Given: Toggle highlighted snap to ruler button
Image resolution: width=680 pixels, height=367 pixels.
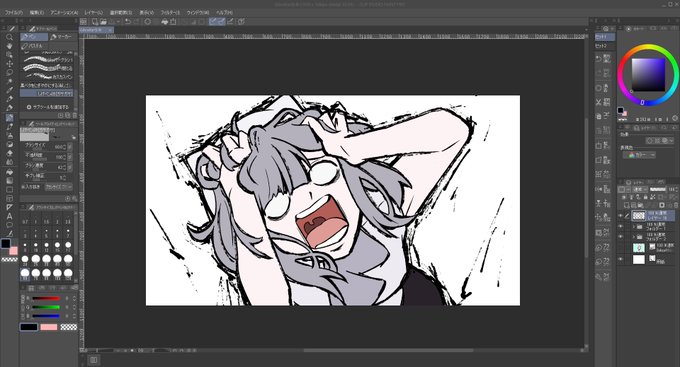Looking at the screenshot, I should click(x=213, y=21).
